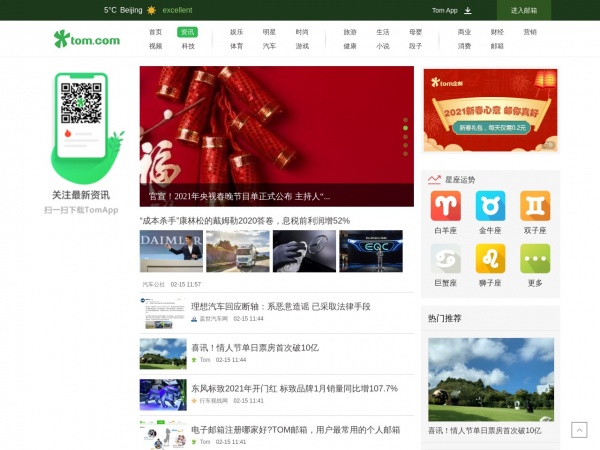Click the Beijing weather location text
This screenshot has width=600, height=450.
(x=131, y=10)
